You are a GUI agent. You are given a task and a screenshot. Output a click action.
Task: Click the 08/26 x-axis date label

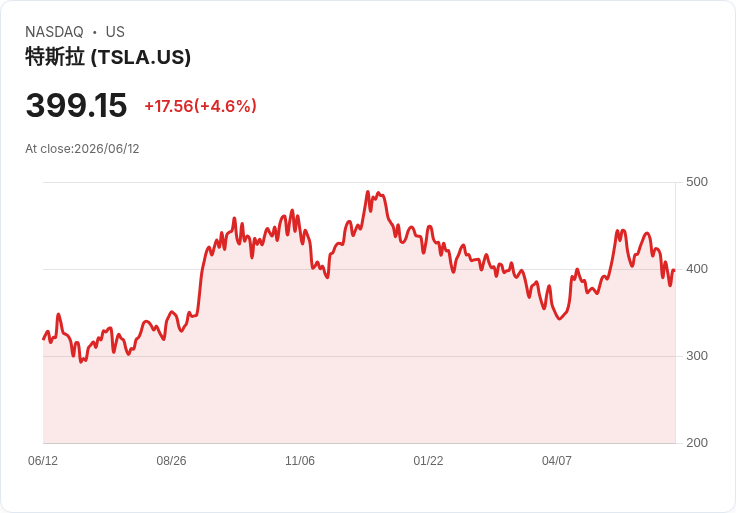point(171,460)
